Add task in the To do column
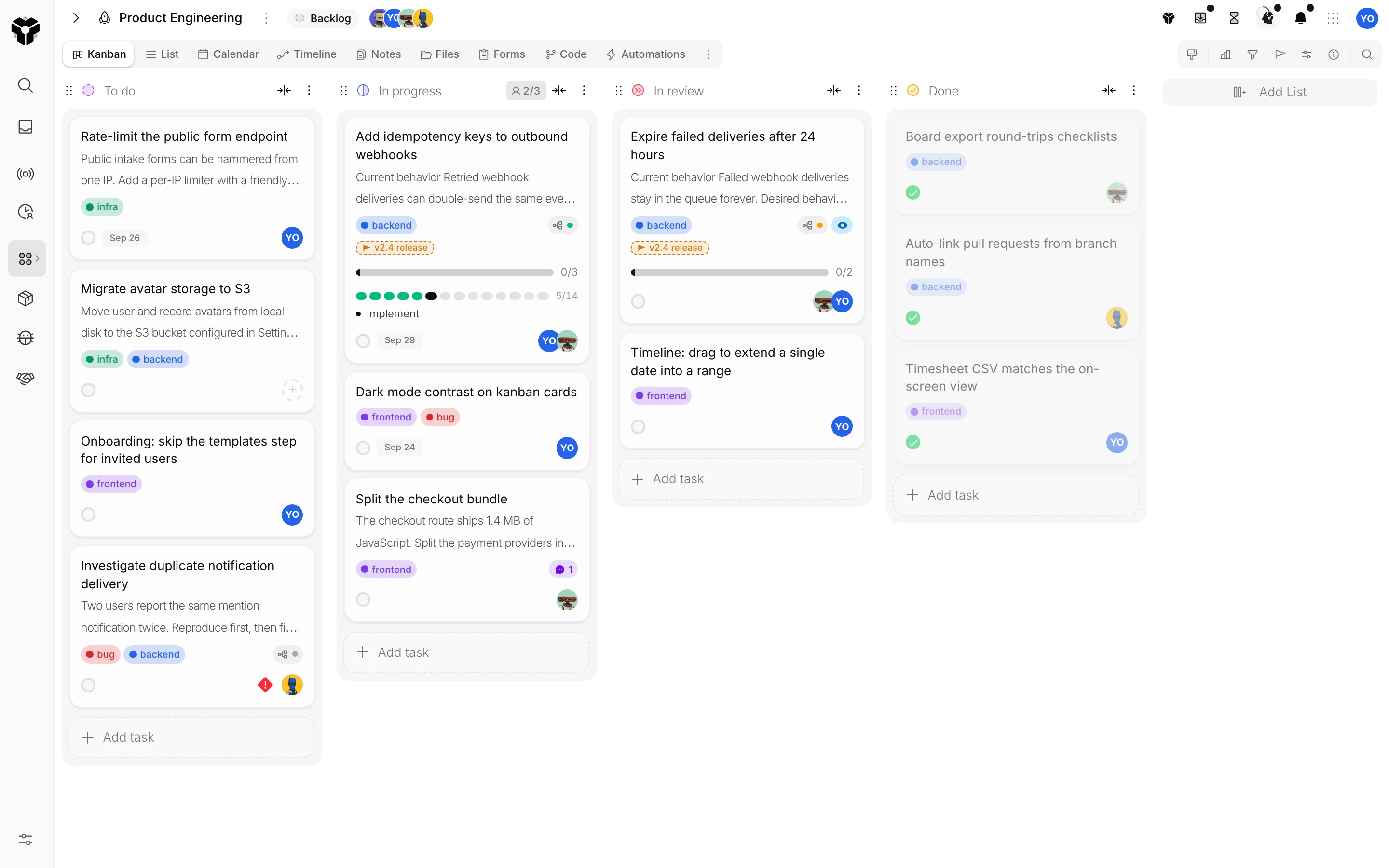Image resolution: width=1389 pixels, height=868 pixels. coord(191,737)
